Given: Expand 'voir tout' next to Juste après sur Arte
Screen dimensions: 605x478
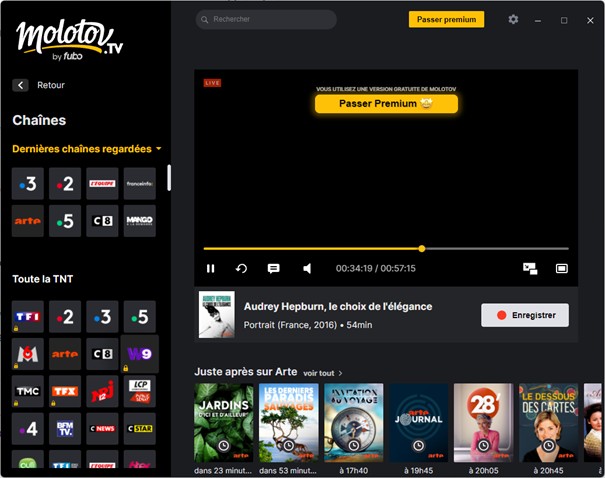Looking at the screenshot, I should pyautogui.click(x=322, y=373).
